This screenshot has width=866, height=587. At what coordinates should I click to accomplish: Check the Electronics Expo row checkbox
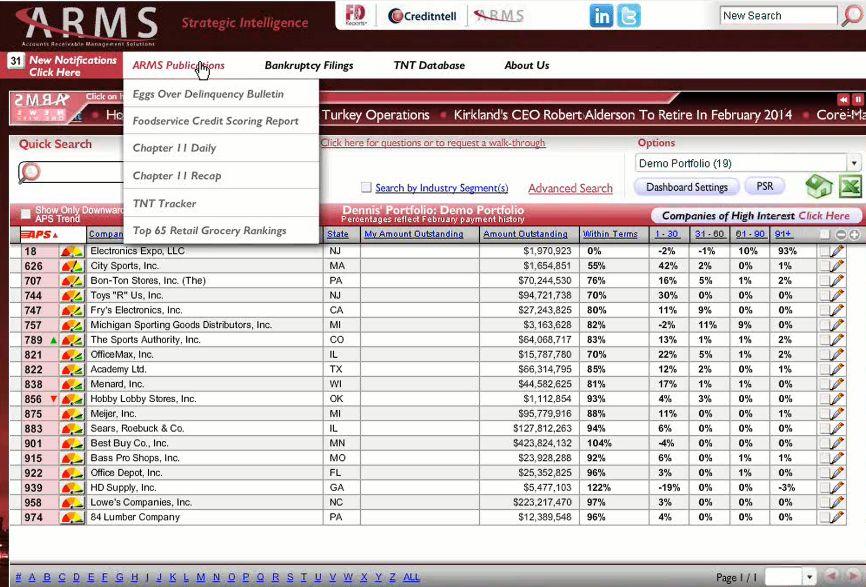pos(825,251)
